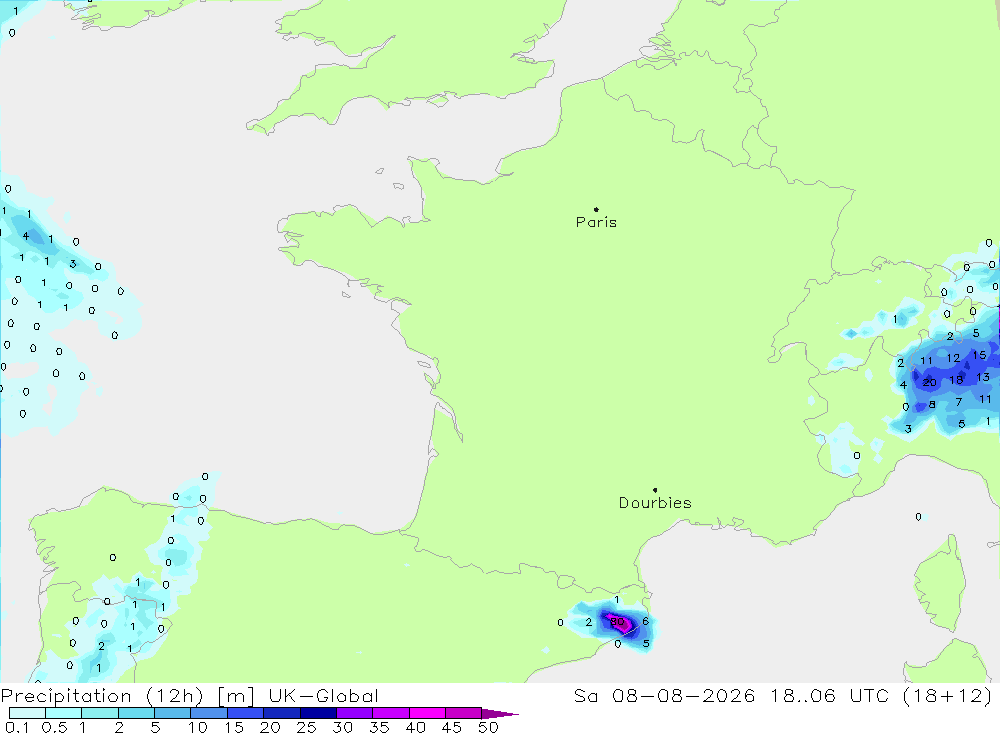1000x733 pixels.
Task: Click the '80' precipitation peak value
Action: (617, 621)
